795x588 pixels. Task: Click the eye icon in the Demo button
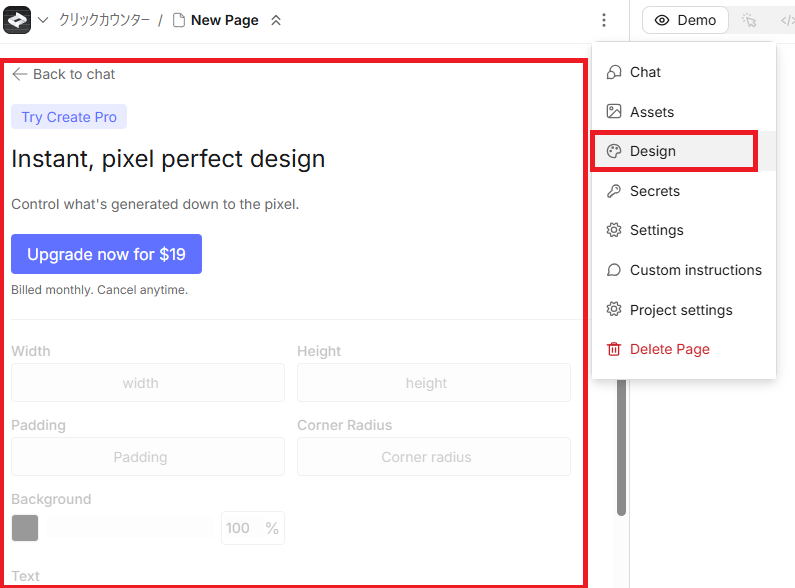click(x=662, y=20)
